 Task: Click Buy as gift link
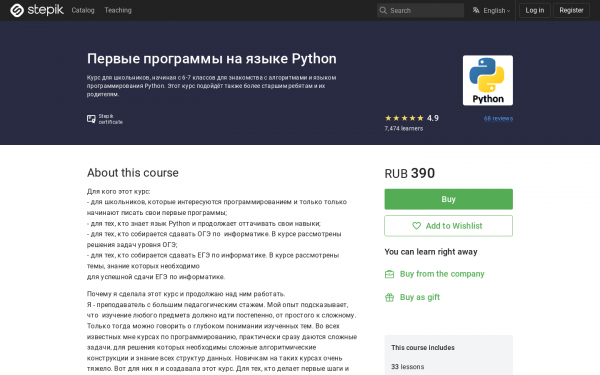pyautogui.click(x=420, y=297)
